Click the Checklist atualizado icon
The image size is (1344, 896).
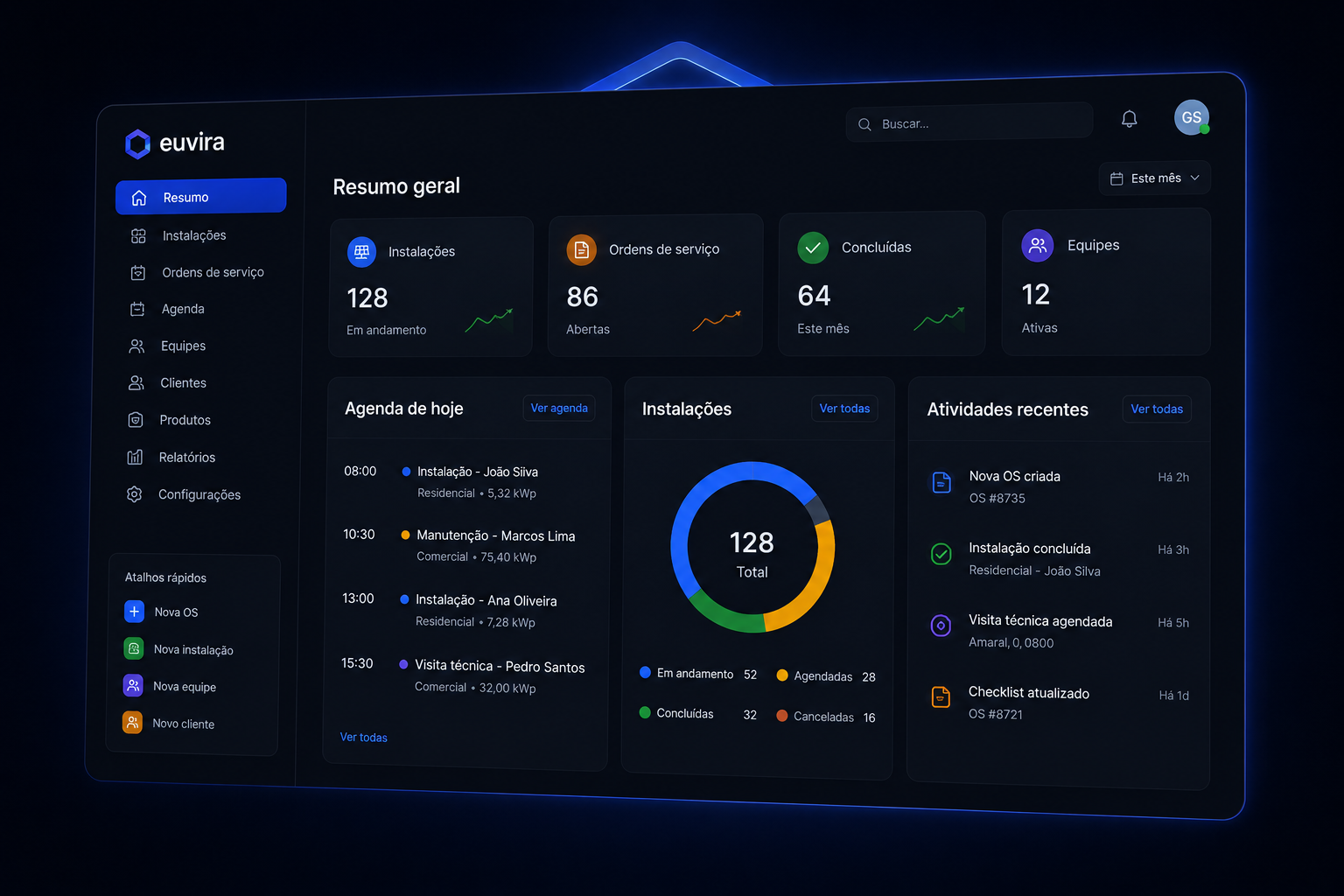941,697
